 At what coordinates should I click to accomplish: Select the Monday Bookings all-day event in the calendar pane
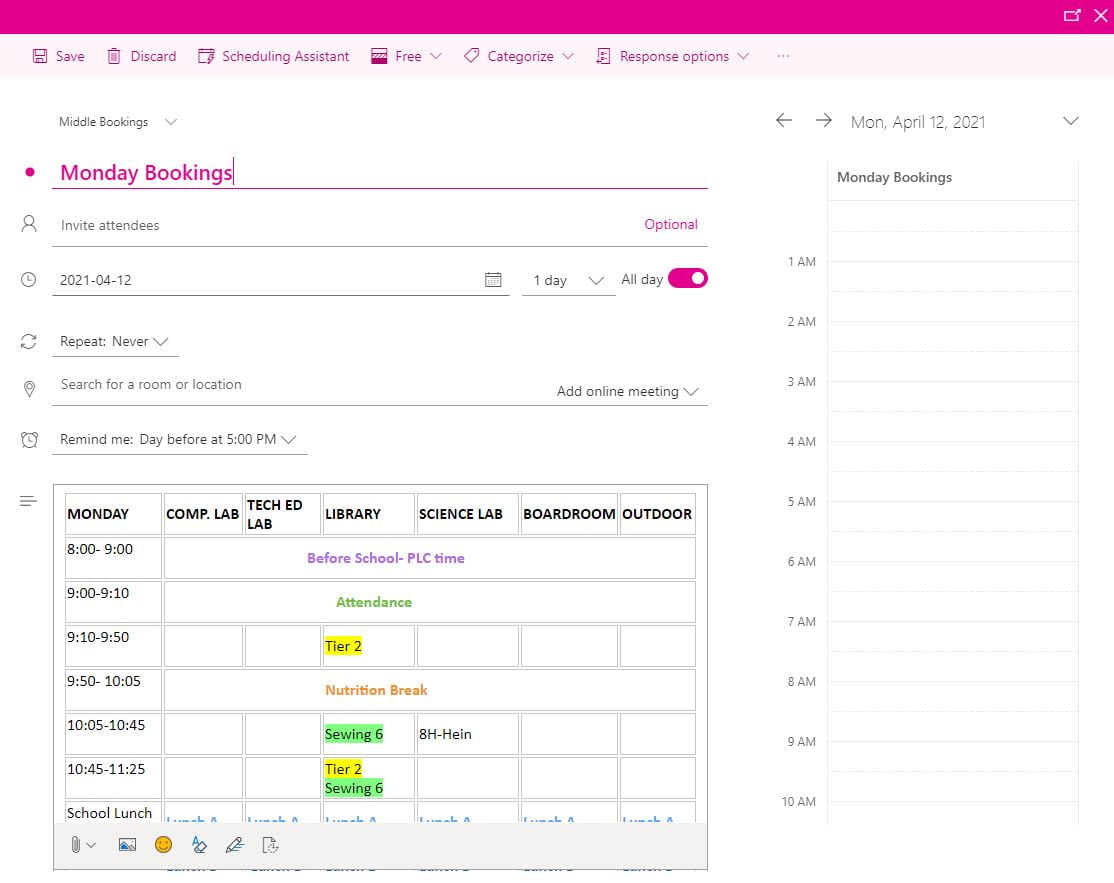coord(952,178)
